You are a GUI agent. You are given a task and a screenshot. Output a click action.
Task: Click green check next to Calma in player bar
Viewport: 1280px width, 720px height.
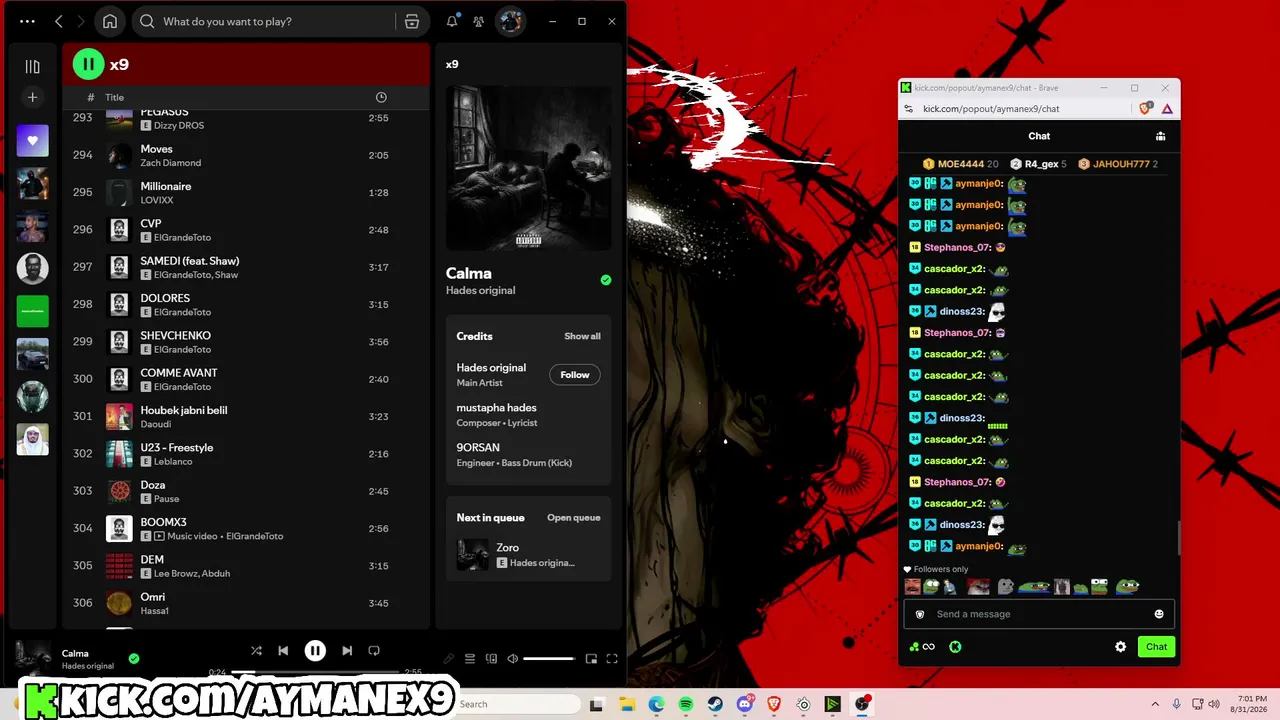(x=134, y=659)
